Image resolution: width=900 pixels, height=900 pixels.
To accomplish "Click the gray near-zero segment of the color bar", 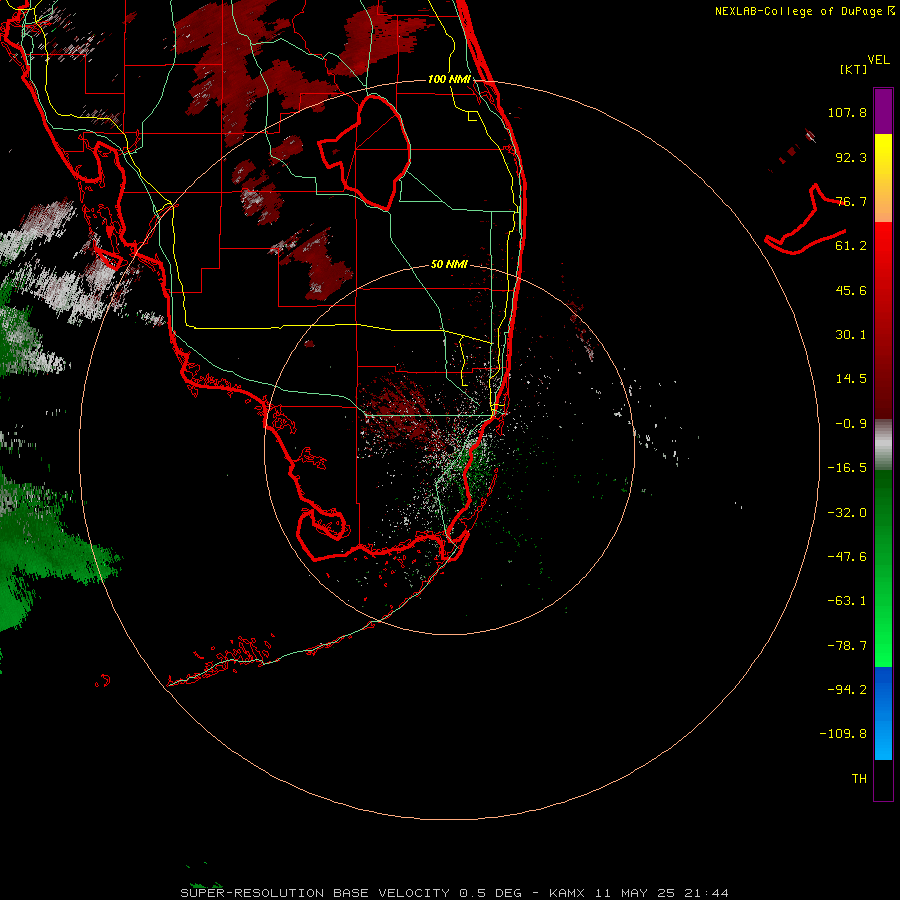I will click(x=883, y=445).
